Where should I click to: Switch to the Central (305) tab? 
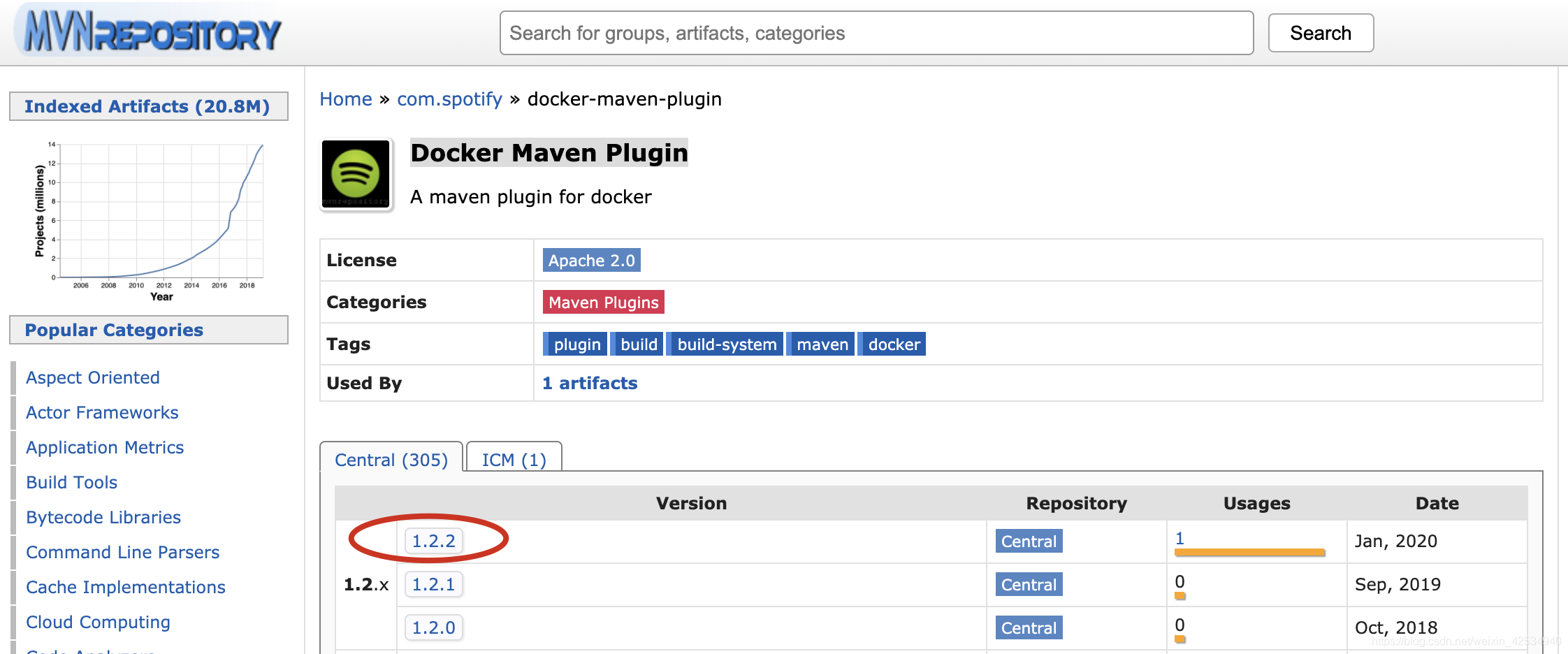[x=391, y=459]
